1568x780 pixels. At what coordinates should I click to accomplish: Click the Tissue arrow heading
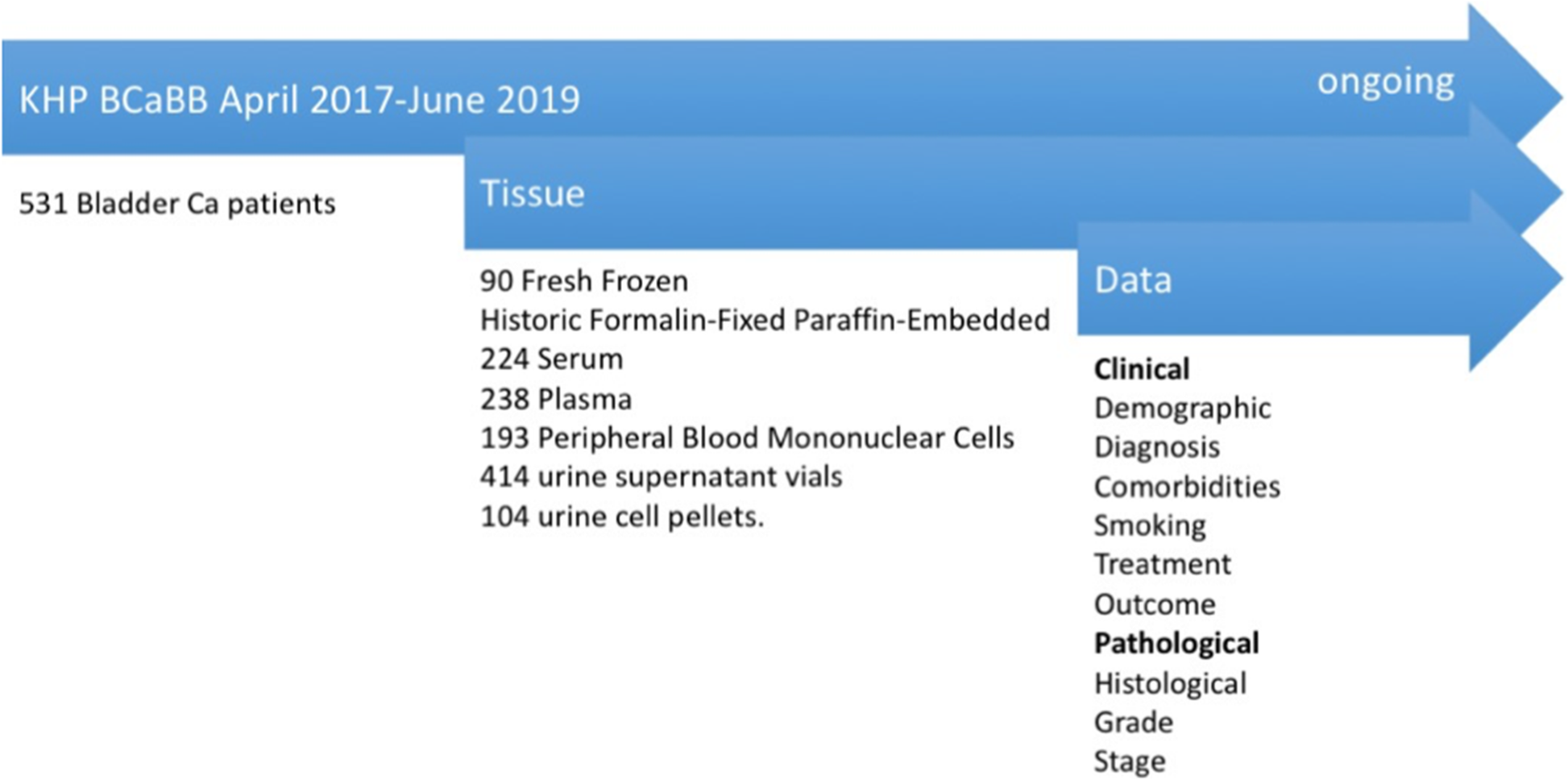[532, 193]
